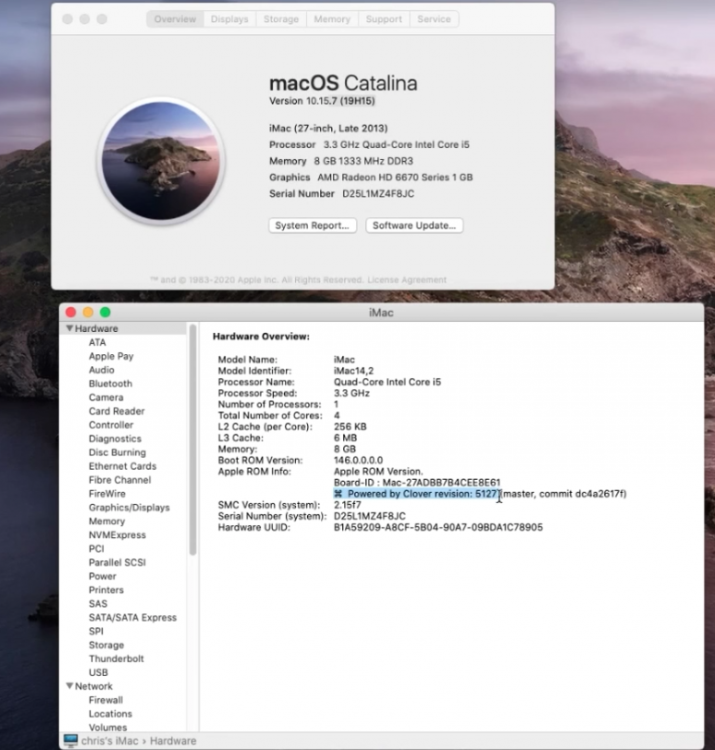Select Diagnostics in the sidebar
This screenshot has width=715, height=750.
115,439
